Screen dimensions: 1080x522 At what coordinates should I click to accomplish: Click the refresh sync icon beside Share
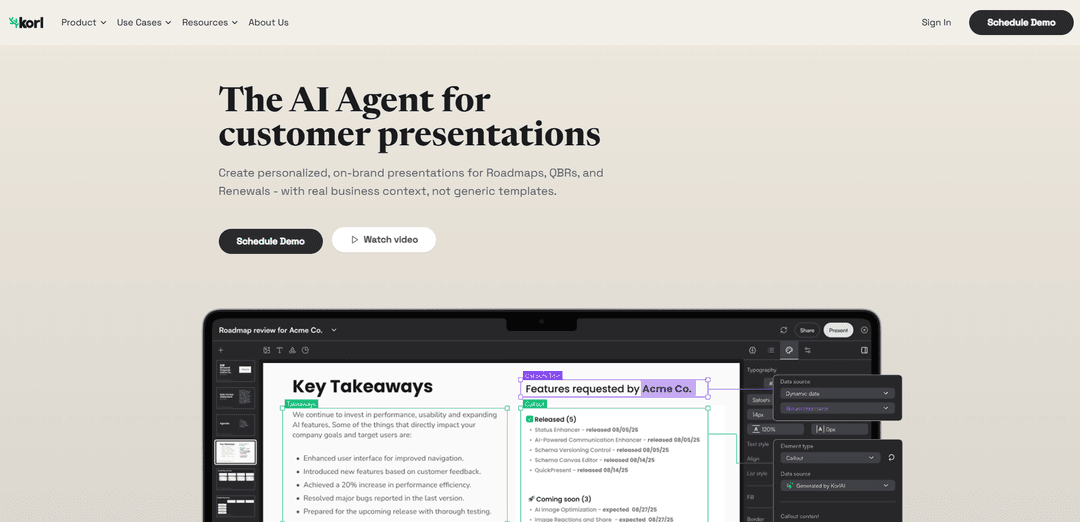pos(784,330)
